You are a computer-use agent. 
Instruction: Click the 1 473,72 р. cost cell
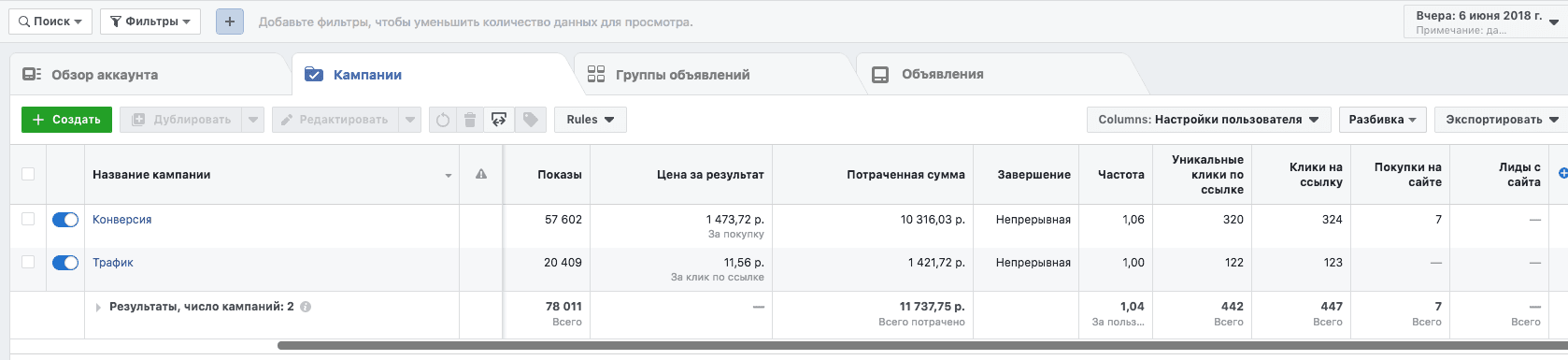[x=734, y=220]
